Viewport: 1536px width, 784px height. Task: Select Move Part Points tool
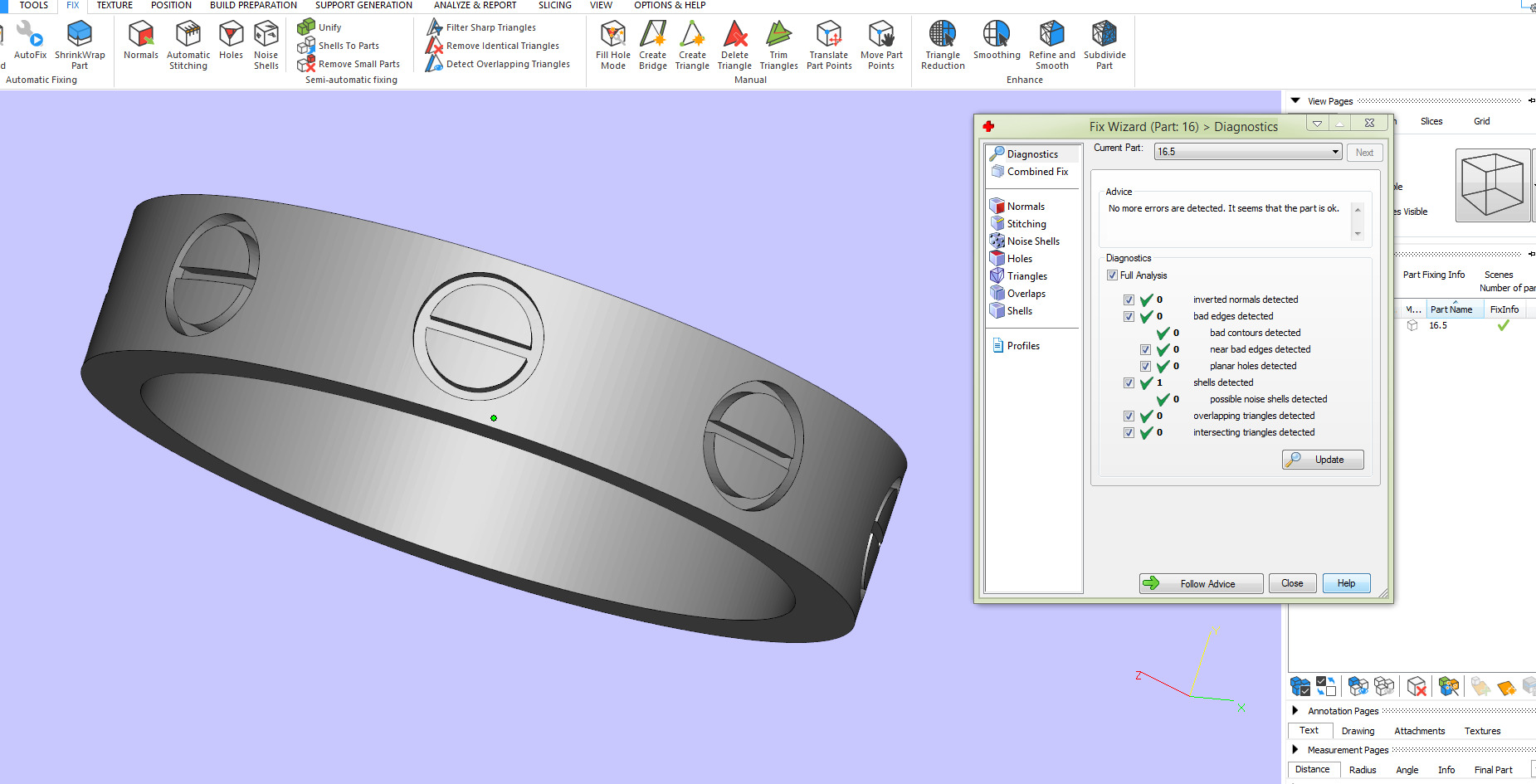tap(881, 45)
